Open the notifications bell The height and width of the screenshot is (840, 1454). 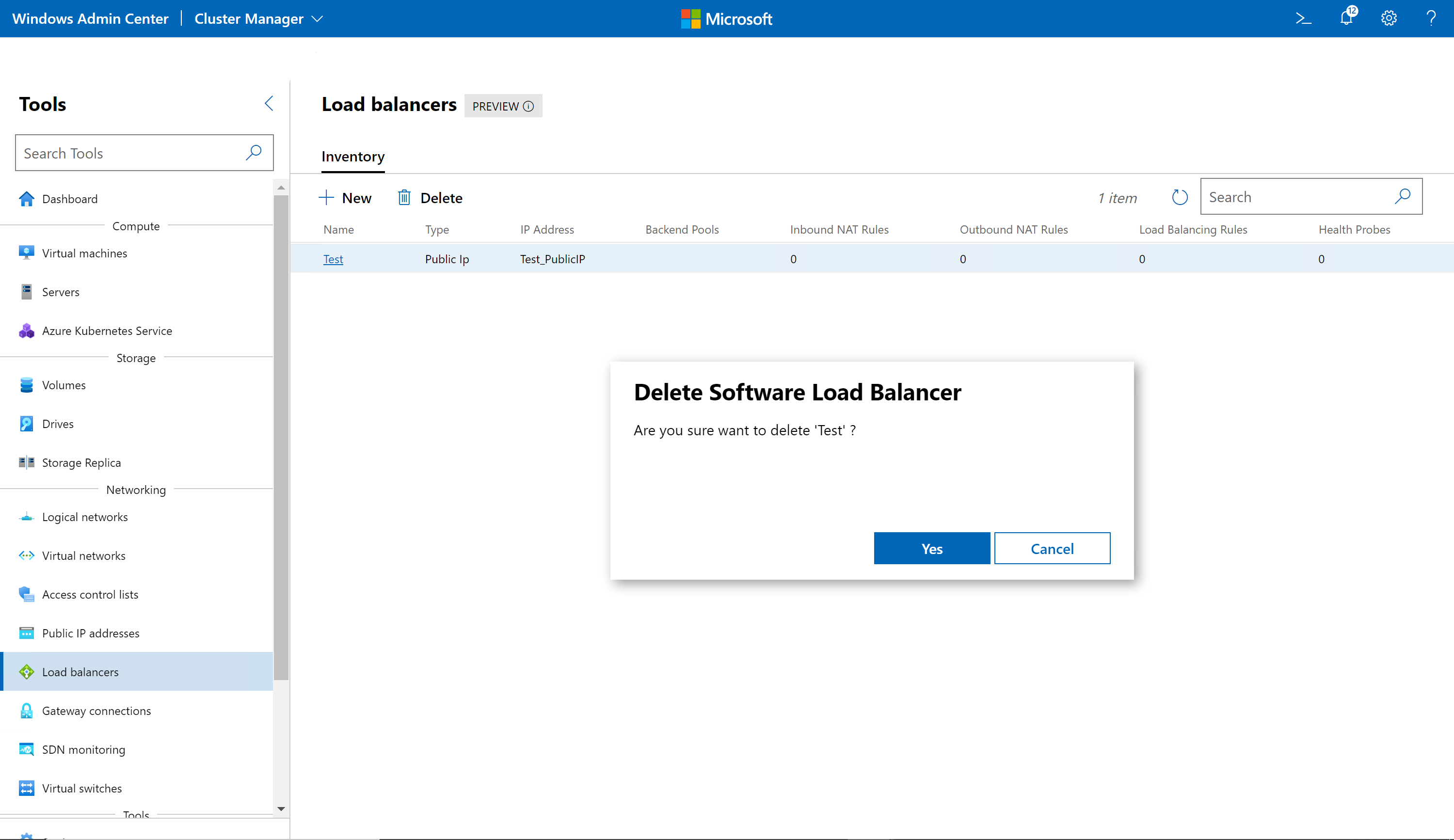tap(1346, 18)
